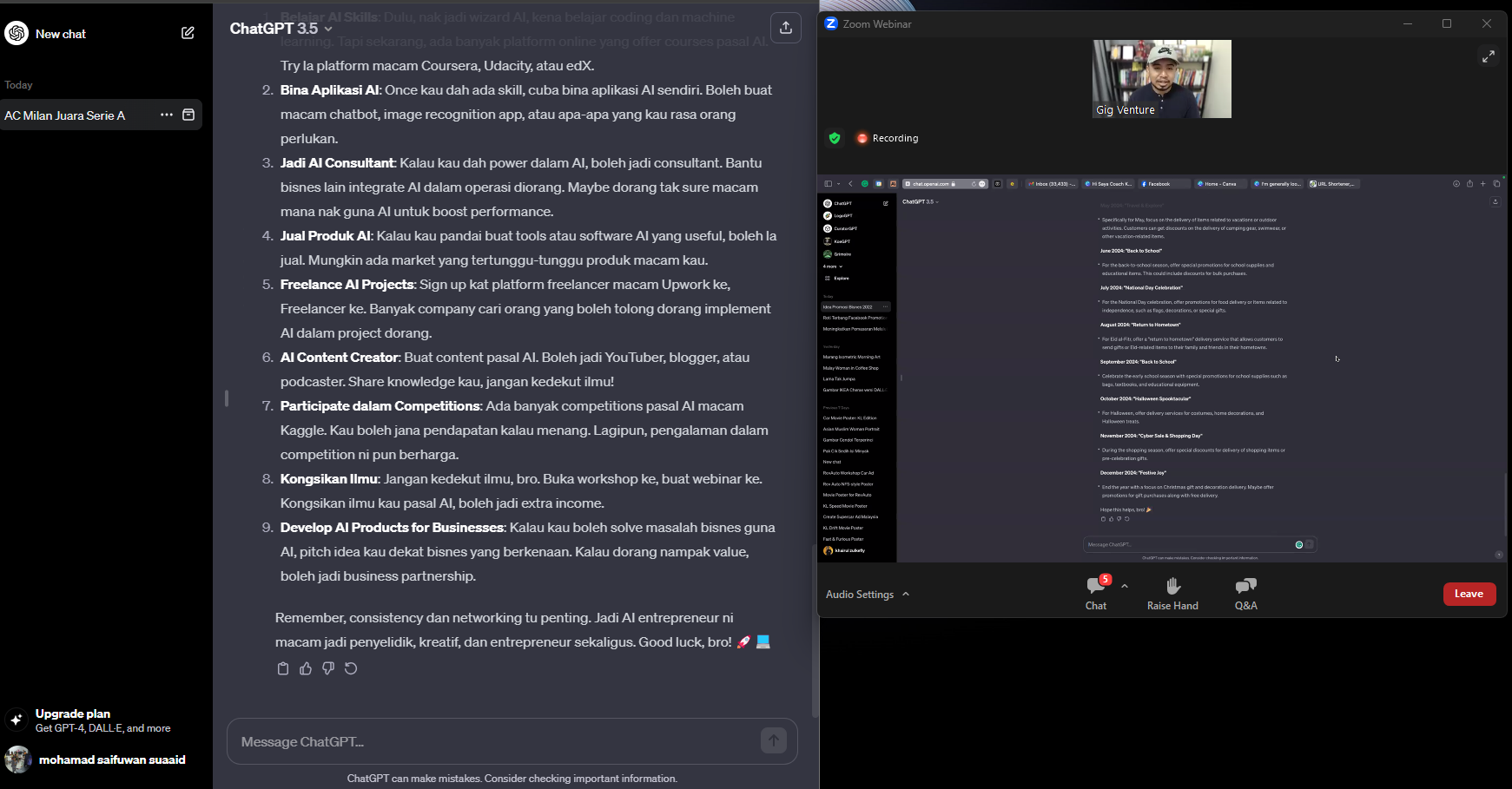Open the Upgrade plan option

[x=102, y=720]
